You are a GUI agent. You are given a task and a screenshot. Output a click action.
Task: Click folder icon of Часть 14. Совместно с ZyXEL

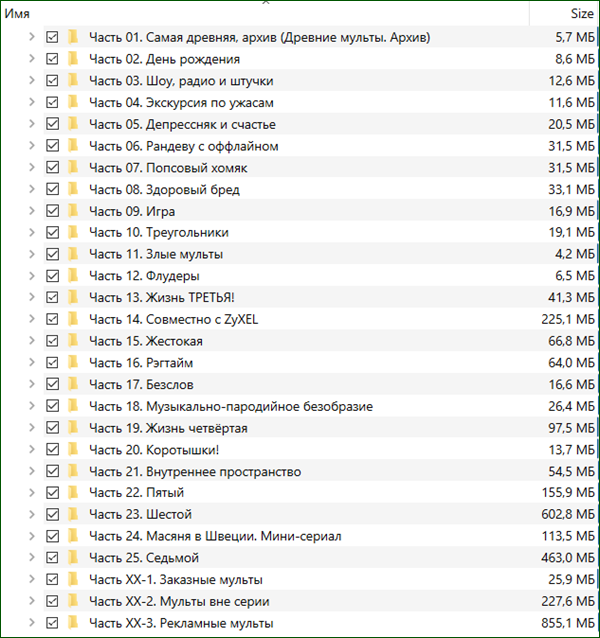[x=73, y=319]
